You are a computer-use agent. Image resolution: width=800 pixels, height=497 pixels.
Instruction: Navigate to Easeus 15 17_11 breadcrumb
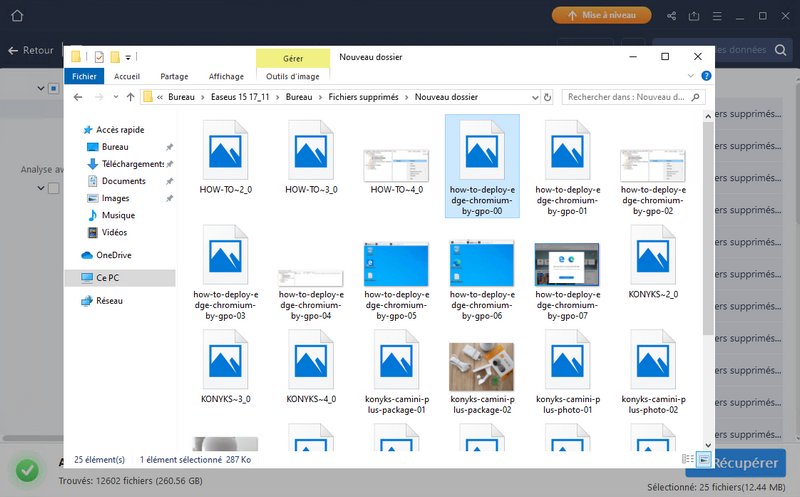[x=240, y=97]
